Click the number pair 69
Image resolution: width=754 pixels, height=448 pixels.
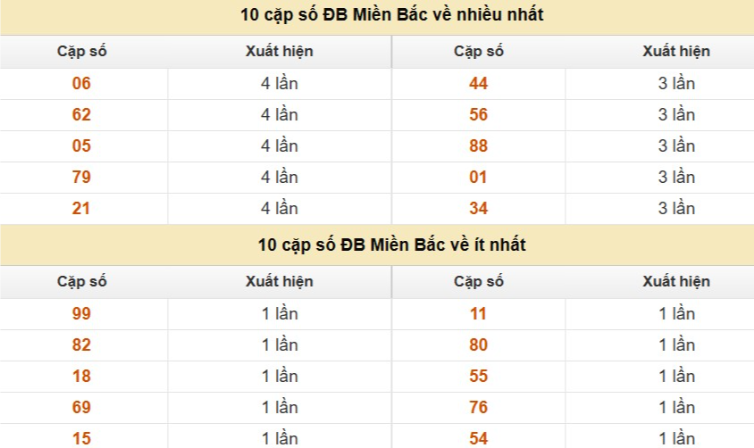coord(82,407)
